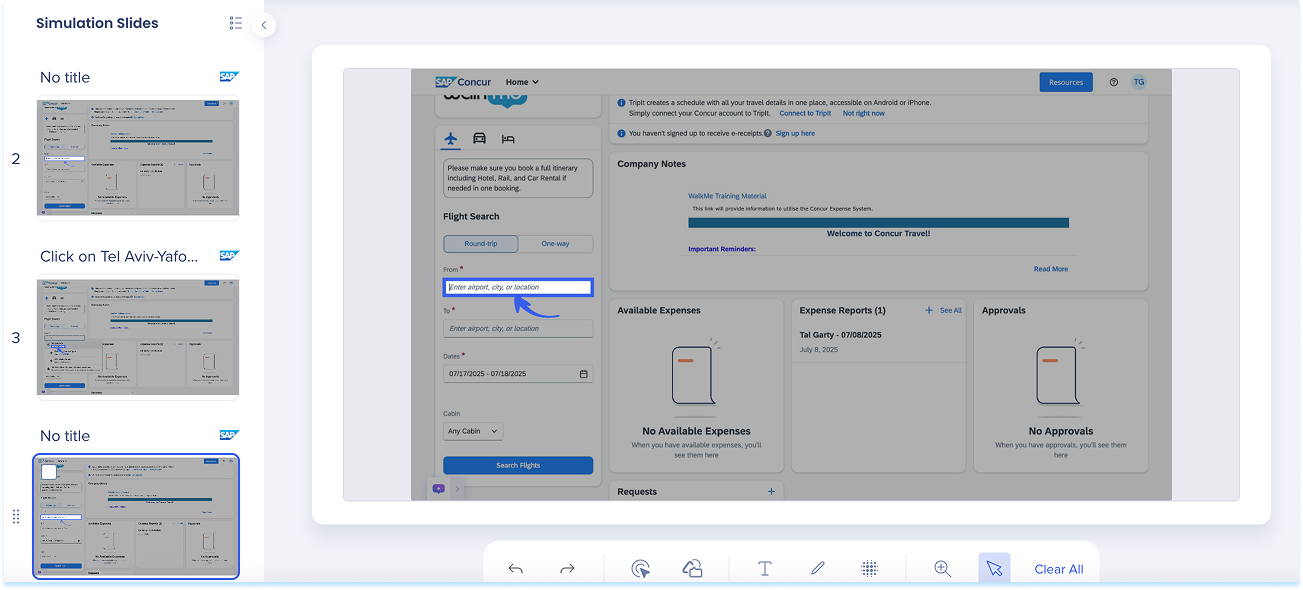The image size is (1303, 590).
Task: Collapse the Simulation Slides panel
Action: 264,24
